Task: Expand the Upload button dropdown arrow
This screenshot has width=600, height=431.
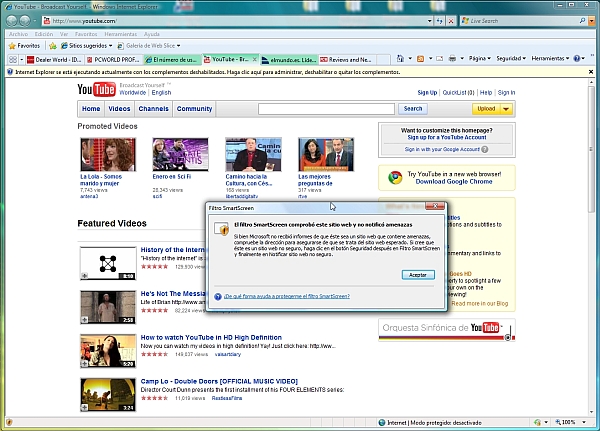Action: [x=506, y=109]
